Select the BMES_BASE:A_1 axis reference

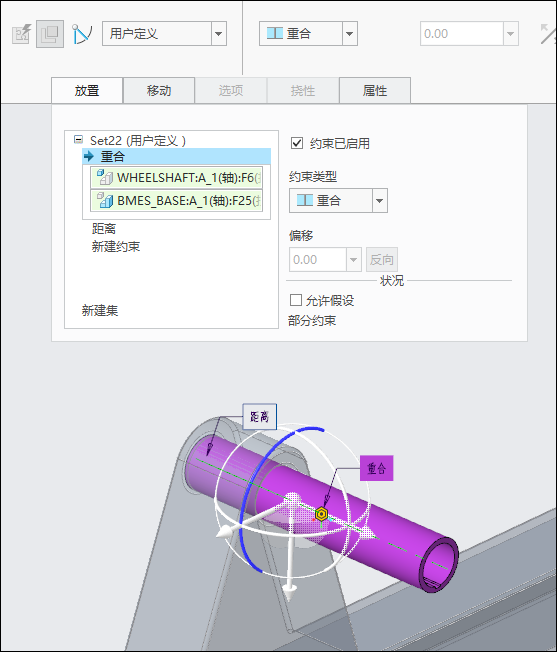click(x=177, y=201)
